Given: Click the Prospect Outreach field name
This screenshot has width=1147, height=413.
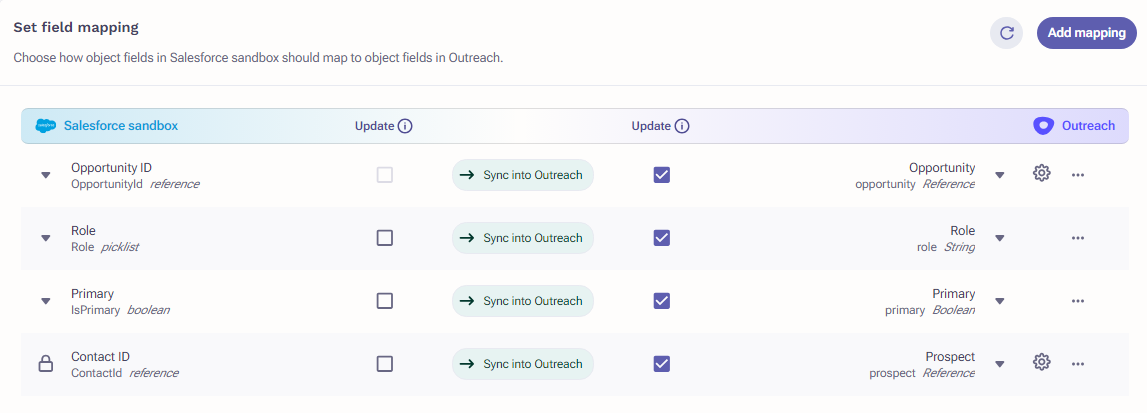Looking at the screenshot, I should (x=950, y=357).
